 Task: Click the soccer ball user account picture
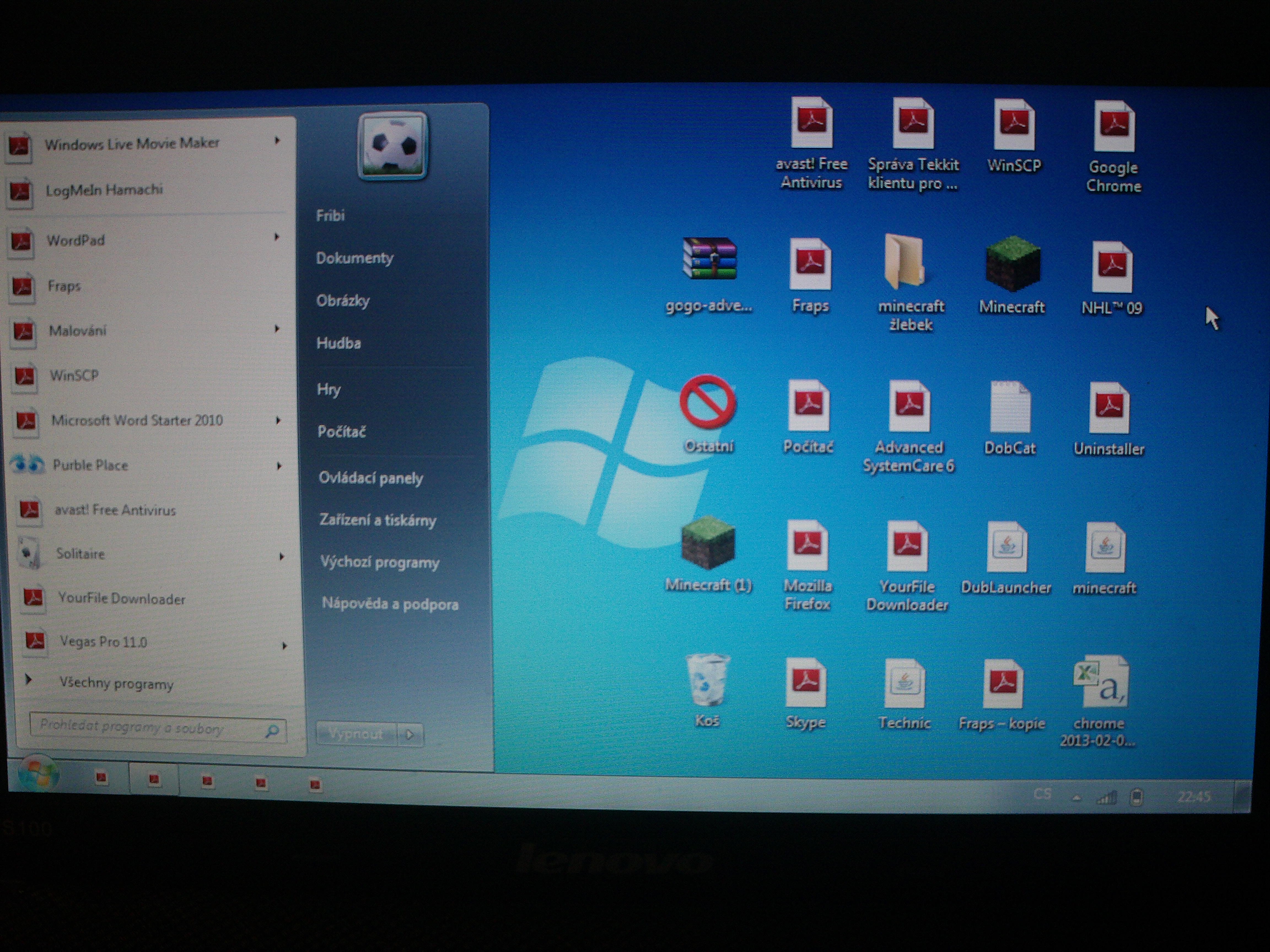393,146
